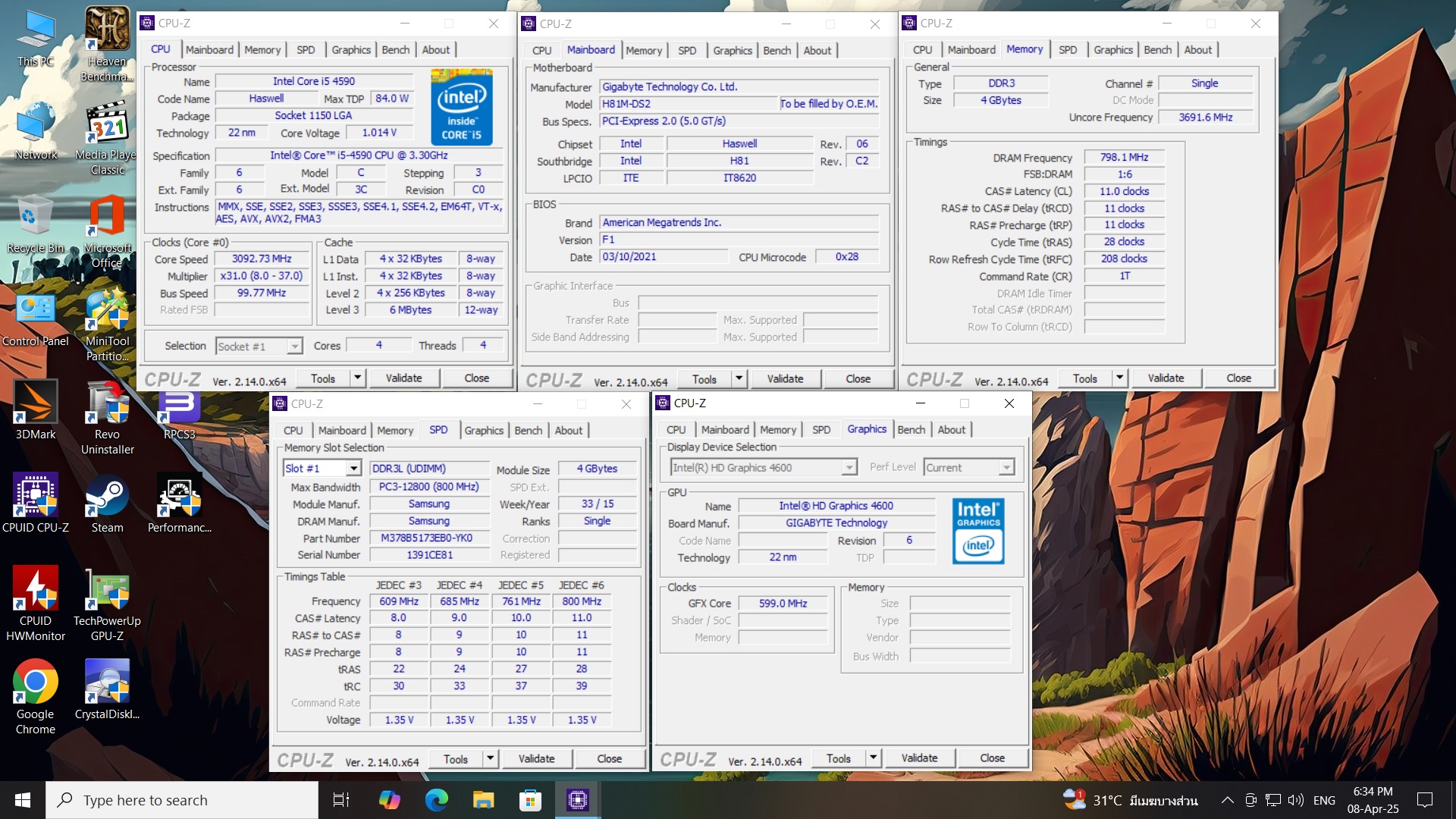Open TechPowerUp GPU-Z desktop icon
Screen dimensions: 1456x819
click(x=107, y=604)
